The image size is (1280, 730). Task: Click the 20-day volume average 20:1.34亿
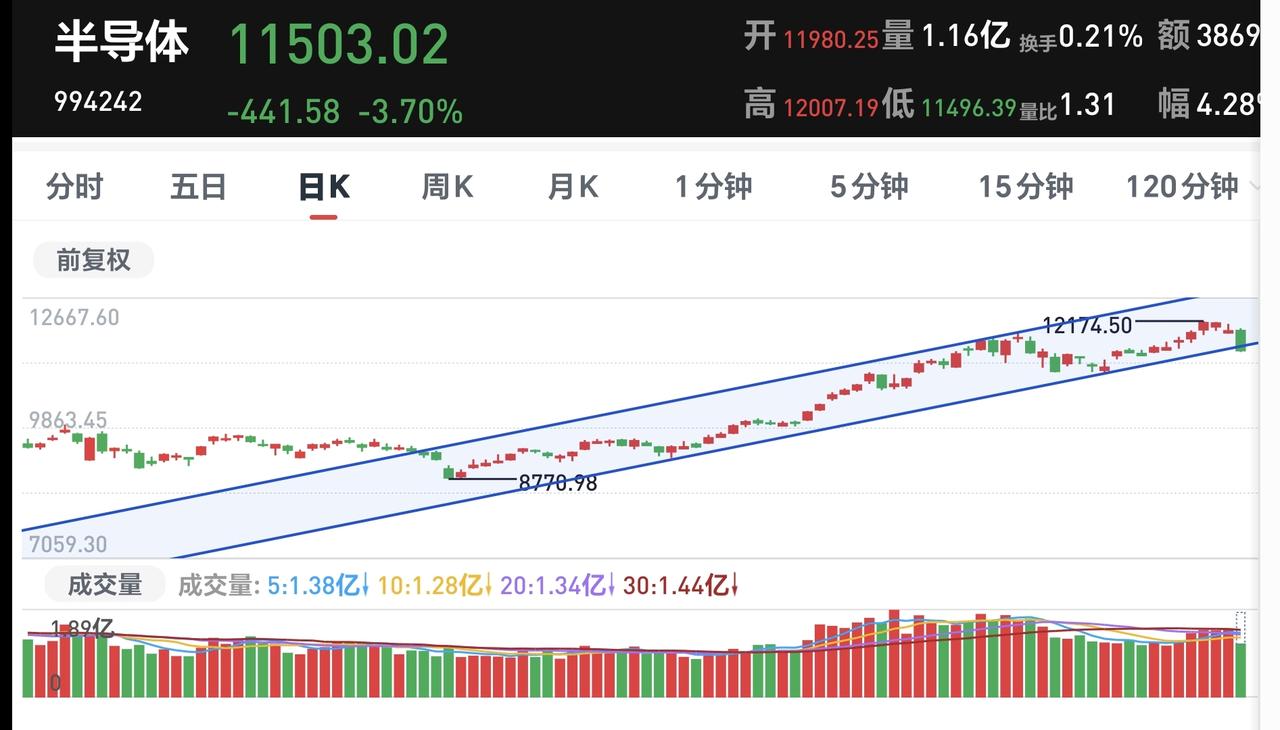click(x=558, y=585)
